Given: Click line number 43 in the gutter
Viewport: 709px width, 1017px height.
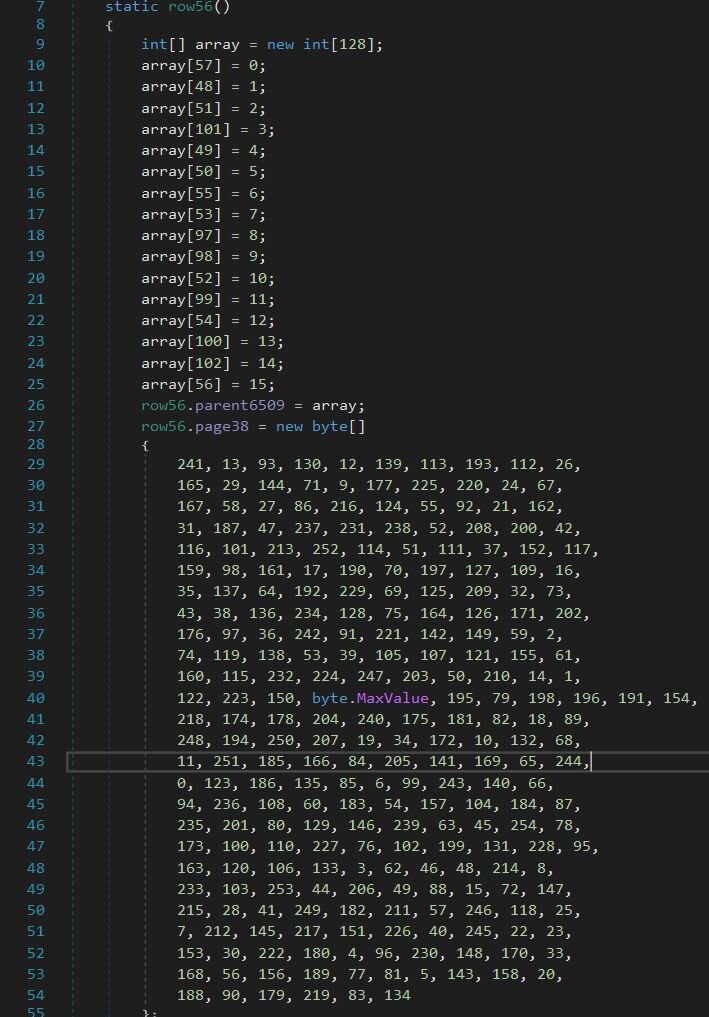Looking at the screenshot, I should coord(35,762).
